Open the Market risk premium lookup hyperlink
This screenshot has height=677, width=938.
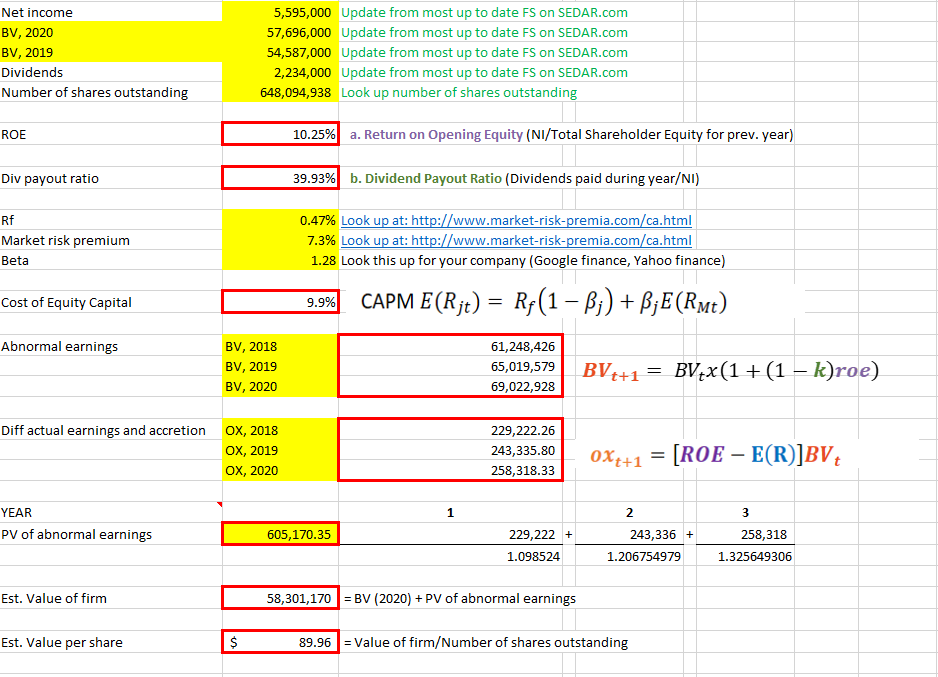516,240
